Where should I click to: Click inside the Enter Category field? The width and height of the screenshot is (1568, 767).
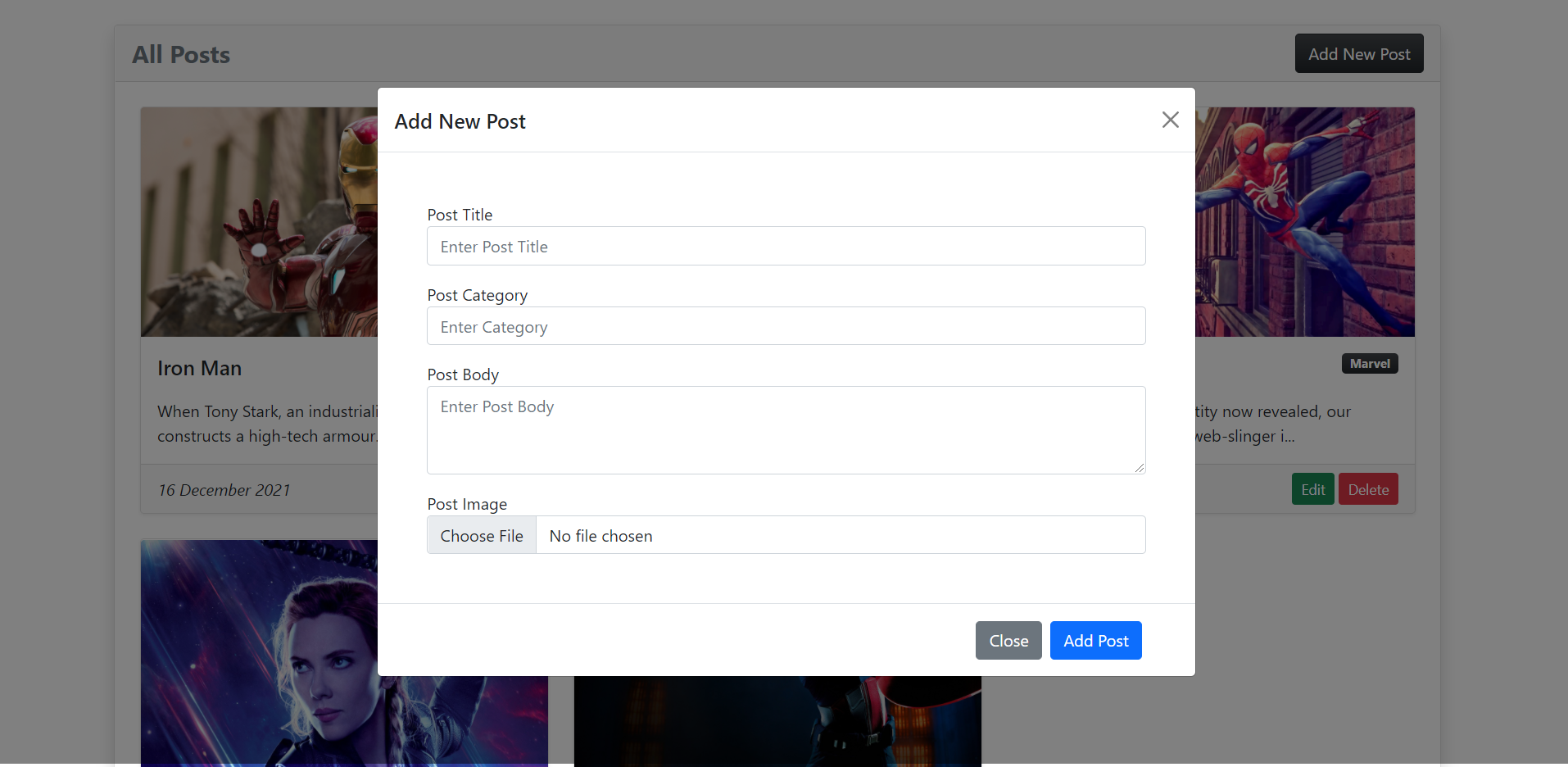785,325
